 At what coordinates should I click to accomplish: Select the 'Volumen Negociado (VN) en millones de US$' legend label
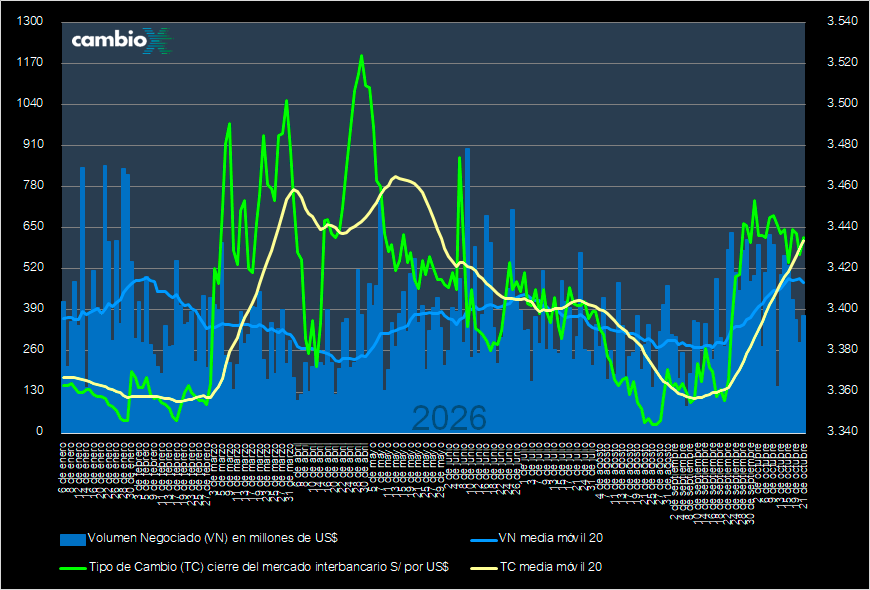pos(213,538)
